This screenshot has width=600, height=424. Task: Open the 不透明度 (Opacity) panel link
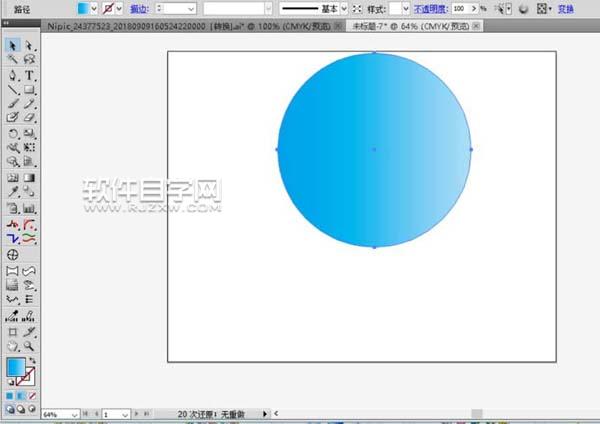(431, 9)
